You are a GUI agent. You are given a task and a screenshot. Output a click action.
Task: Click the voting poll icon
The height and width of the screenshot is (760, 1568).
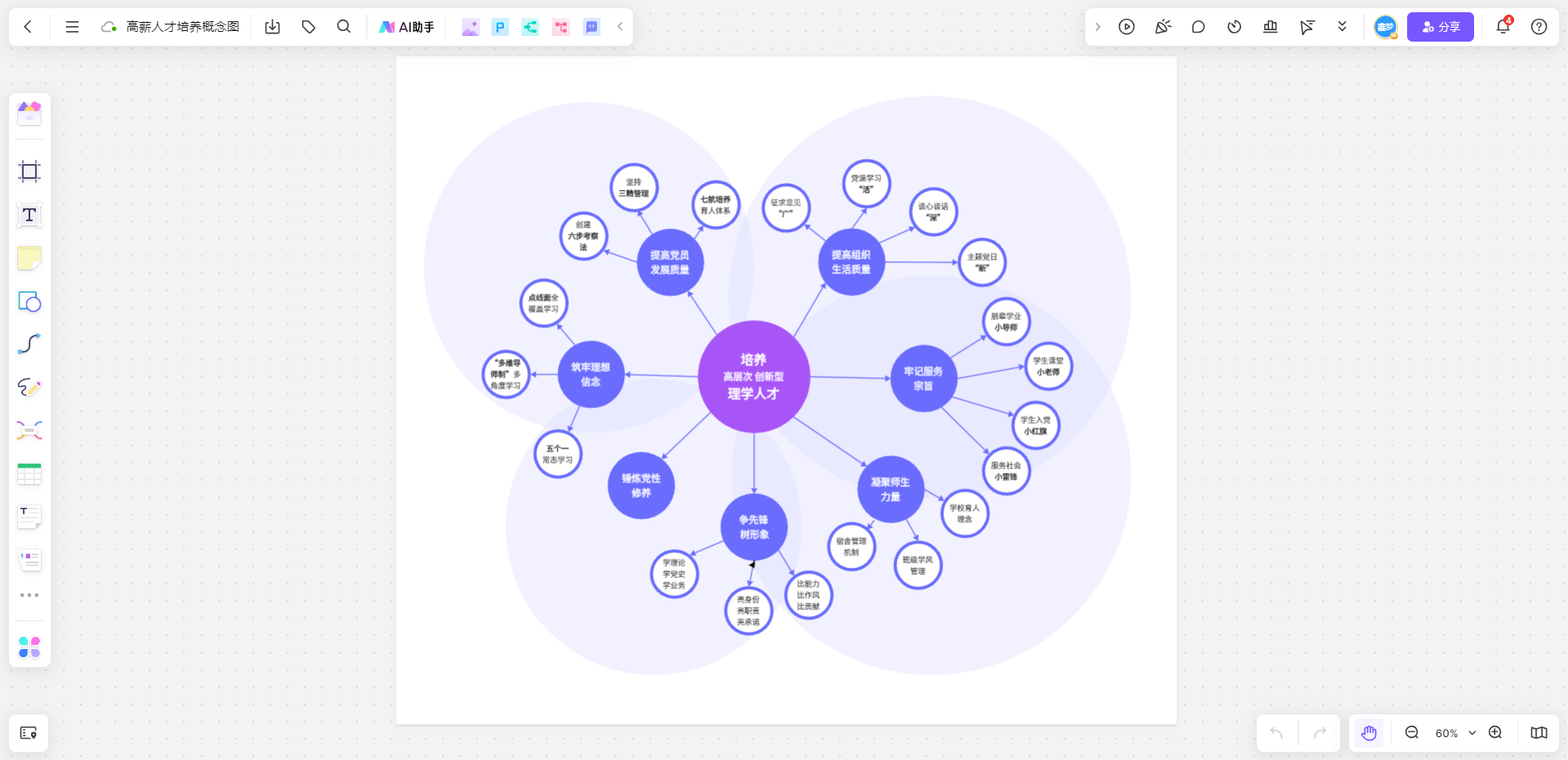pos(1270,27)
